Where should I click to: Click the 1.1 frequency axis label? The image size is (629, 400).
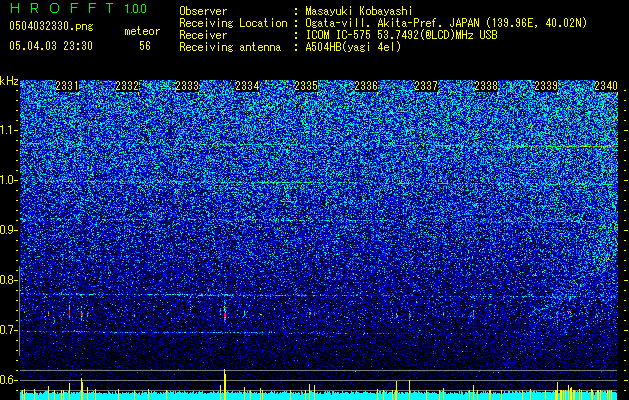[8, 130]
